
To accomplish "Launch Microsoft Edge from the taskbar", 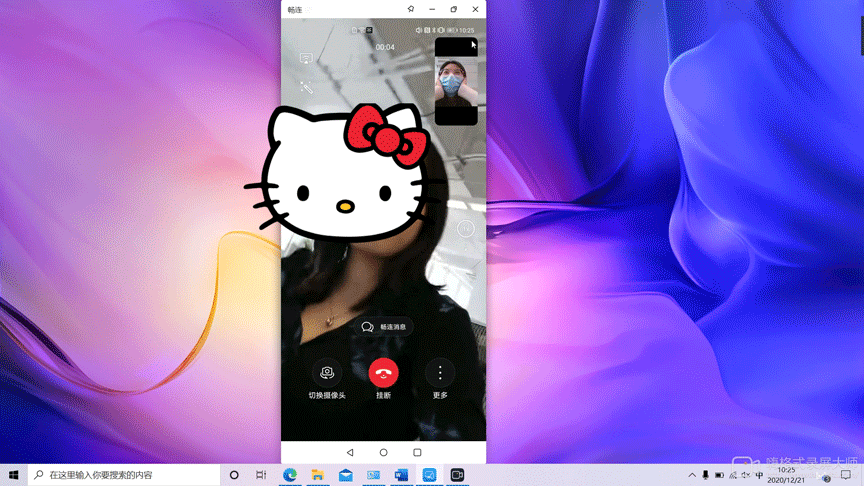I will coord(290,474).
